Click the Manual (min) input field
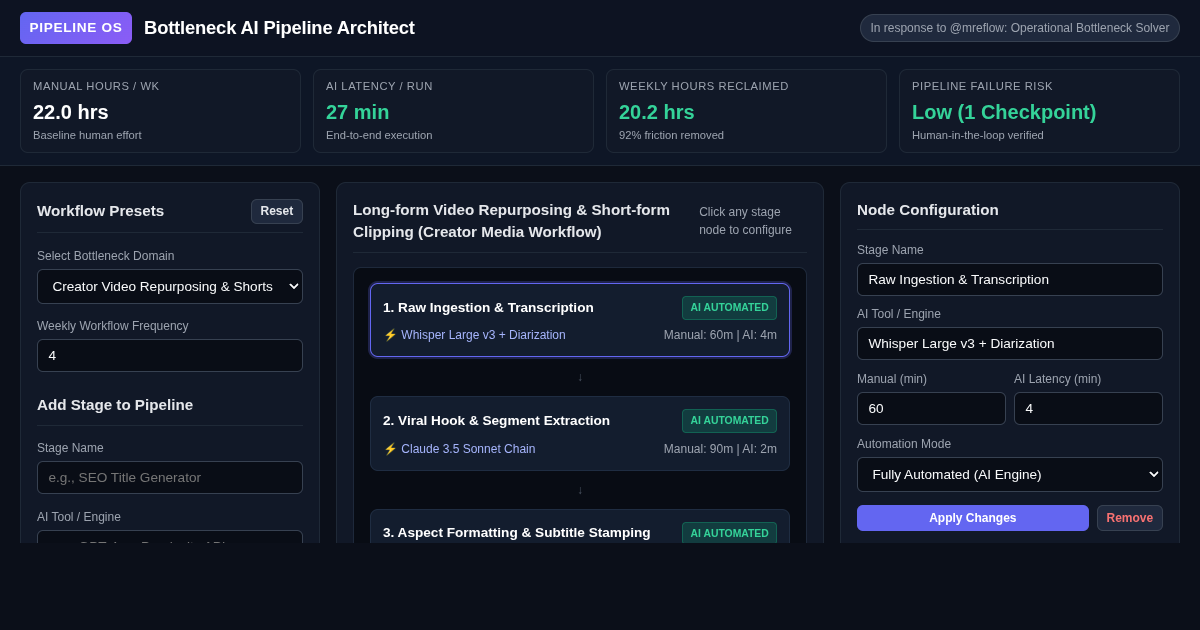Screen dimensions: 1200x630 pyautogui.click(x=931, y=408)
